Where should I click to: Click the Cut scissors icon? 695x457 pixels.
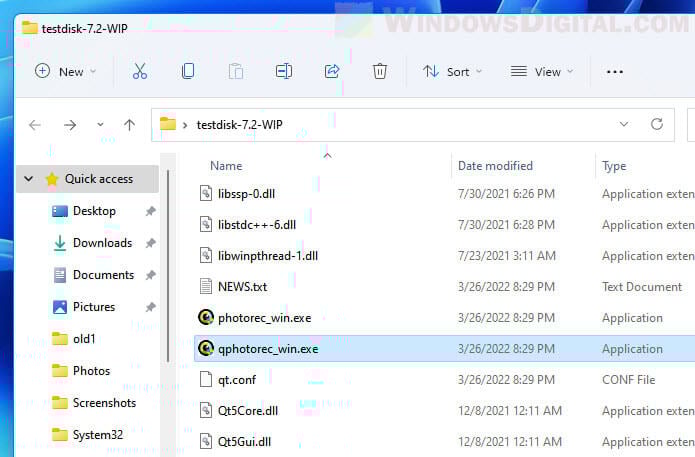coord(140,71)
